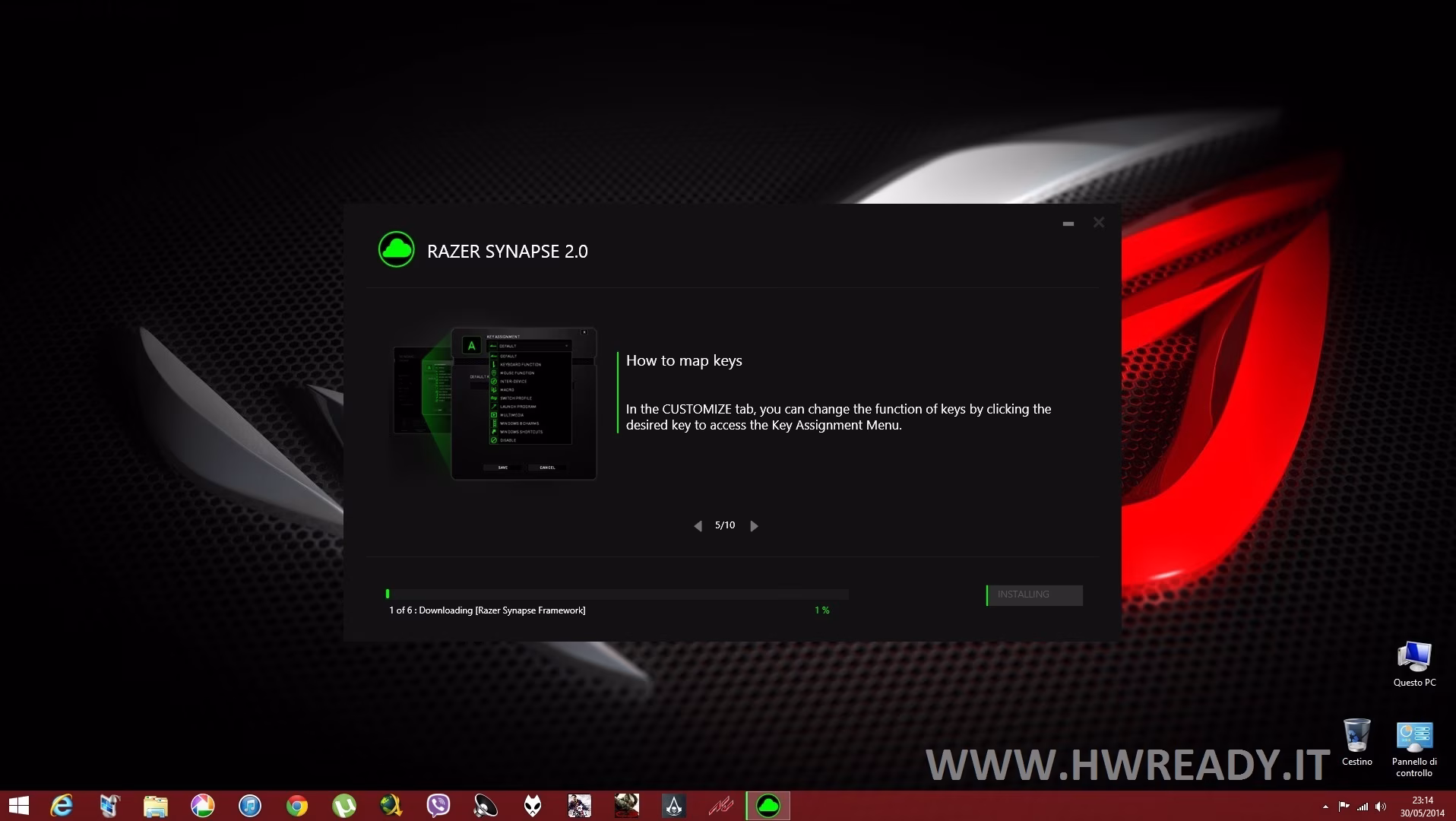Select the active Razer Synapse taskbar button

coord(768,806)
